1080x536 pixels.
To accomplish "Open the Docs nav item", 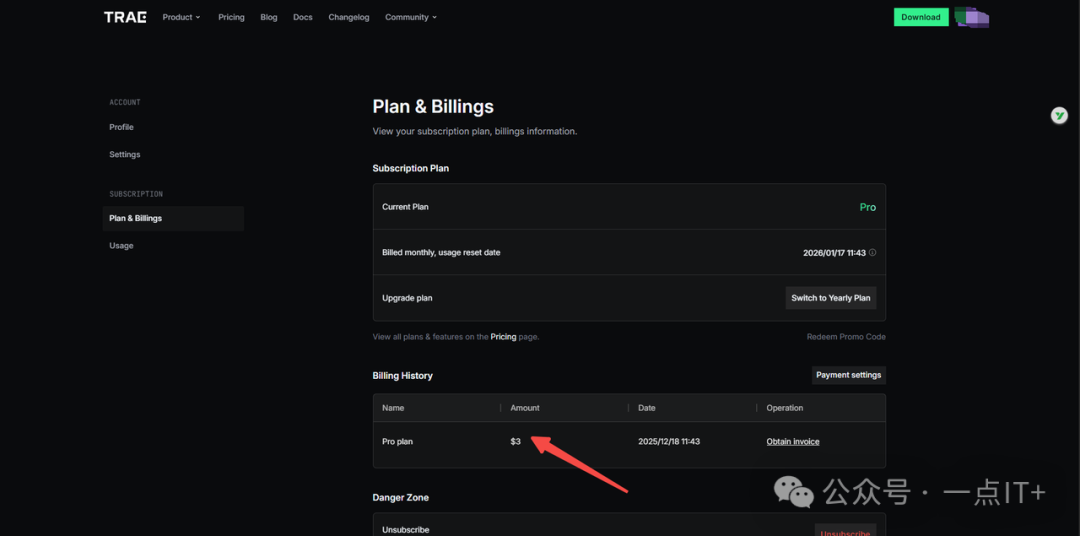I will point(302,17).
